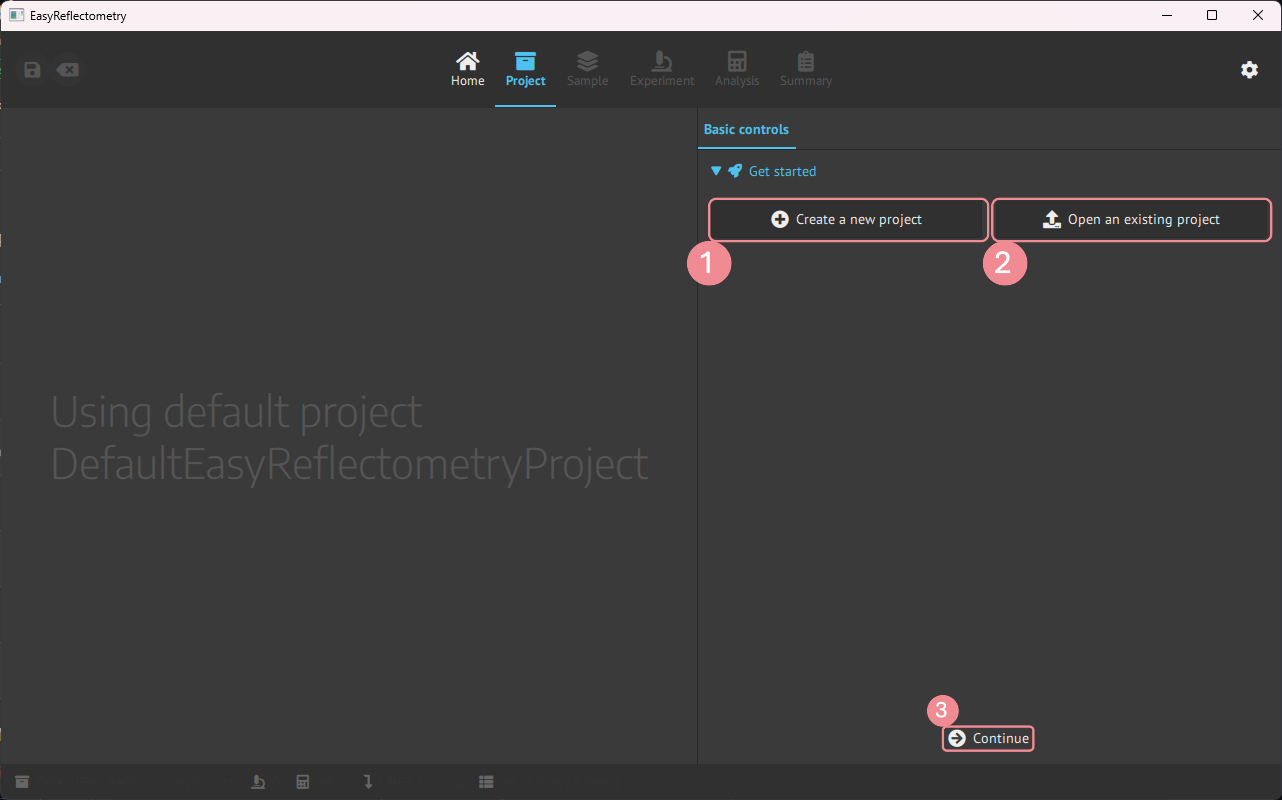Create a new project
Image resolution: width=1282 pixels, height=800 pixels.
pos(847,219)
